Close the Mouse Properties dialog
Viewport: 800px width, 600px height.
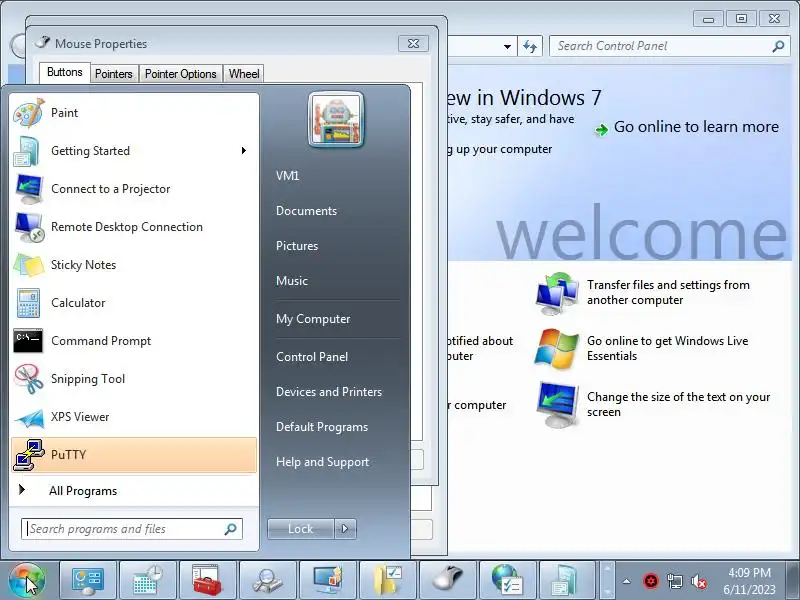[413, 44]
